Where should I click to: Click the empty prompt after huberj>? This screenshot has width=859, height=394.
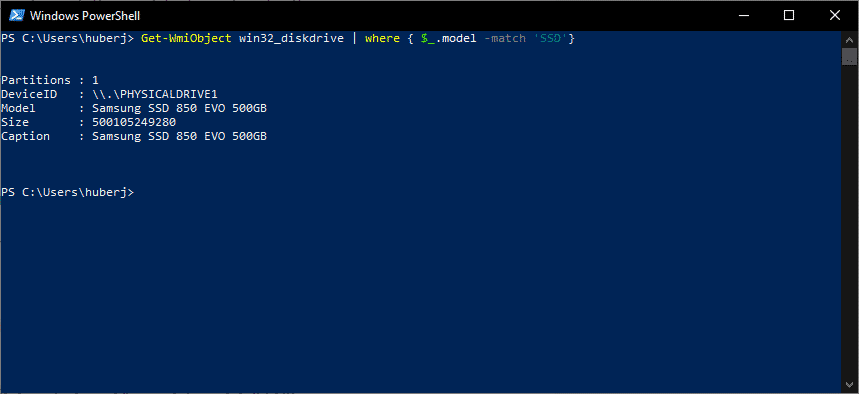pyautogui.click(x=140, y=192)
